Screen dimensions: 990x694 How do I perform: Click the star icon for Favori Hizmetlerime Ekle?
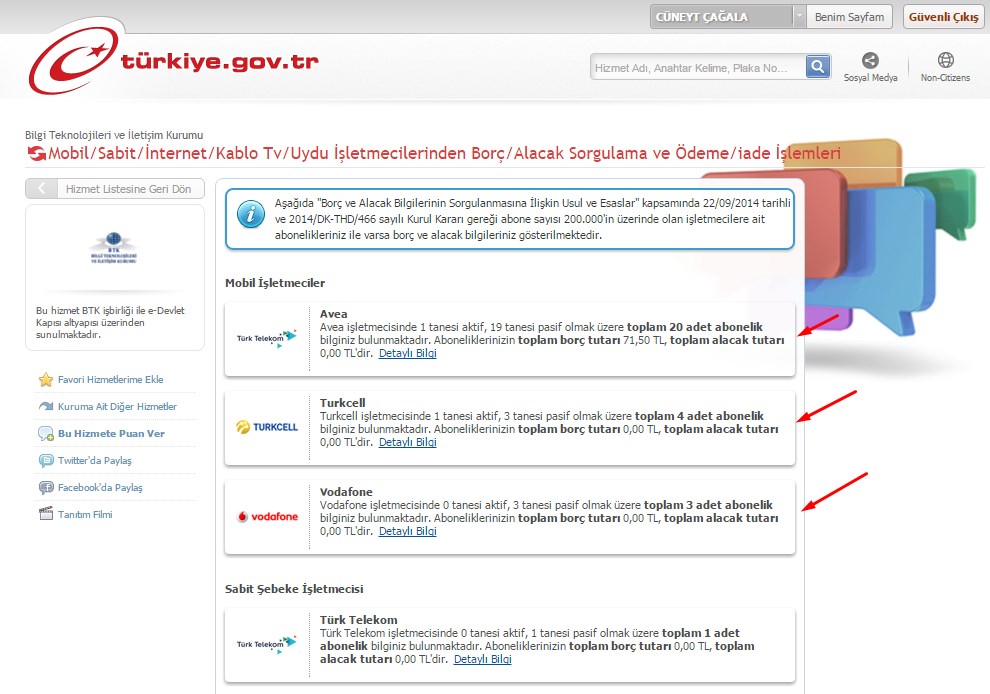point(46,380)
